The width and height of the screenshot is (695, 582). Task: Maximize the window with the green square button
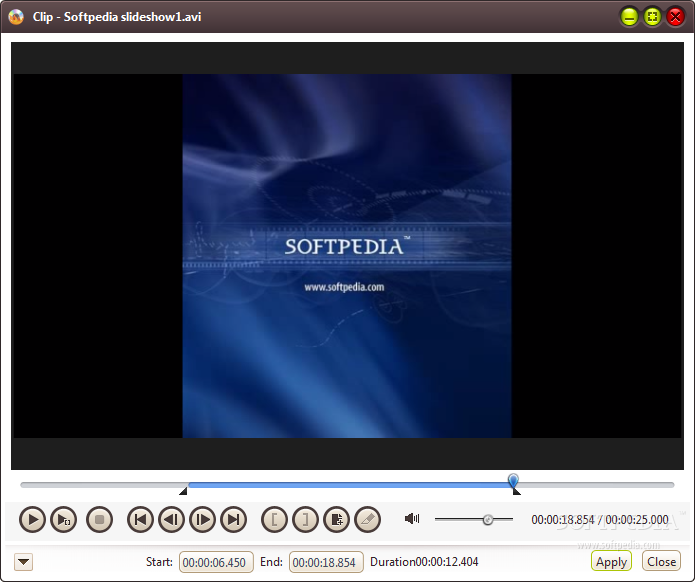pyautogui.click(x=652, y=17)
